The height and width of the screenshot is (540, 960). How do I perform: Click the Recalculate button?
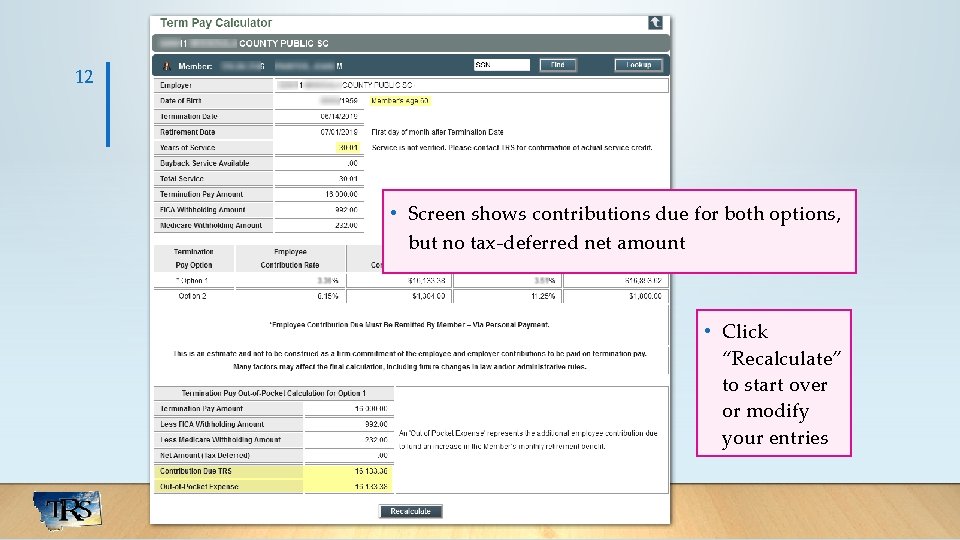pos(411,511)
